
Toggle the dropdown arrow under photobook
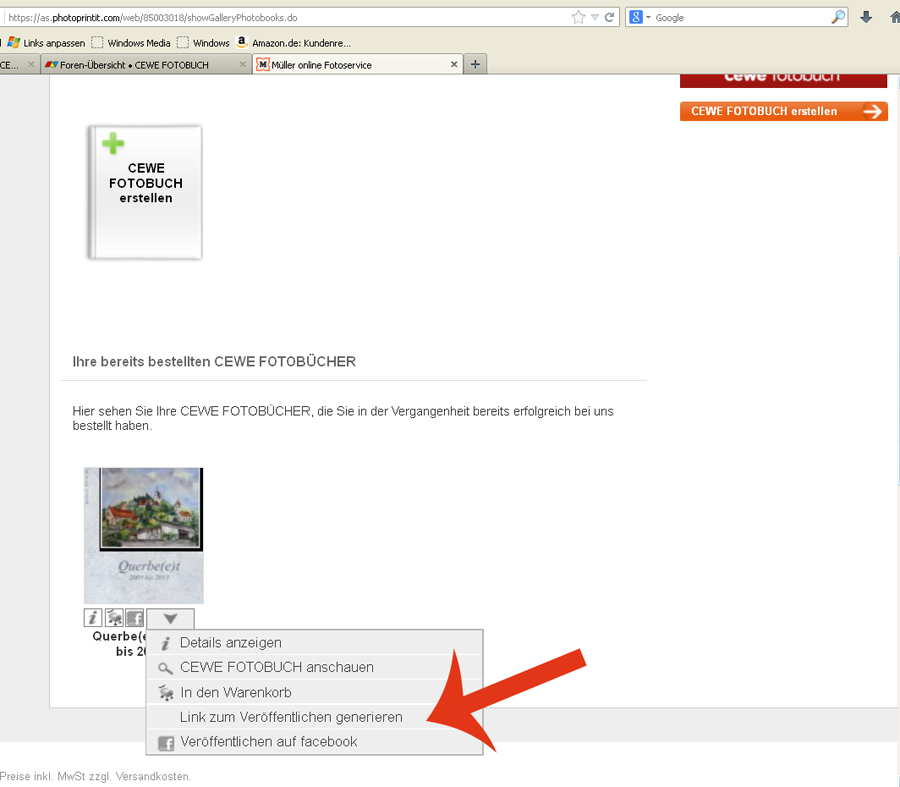click(x=170, y=619)
